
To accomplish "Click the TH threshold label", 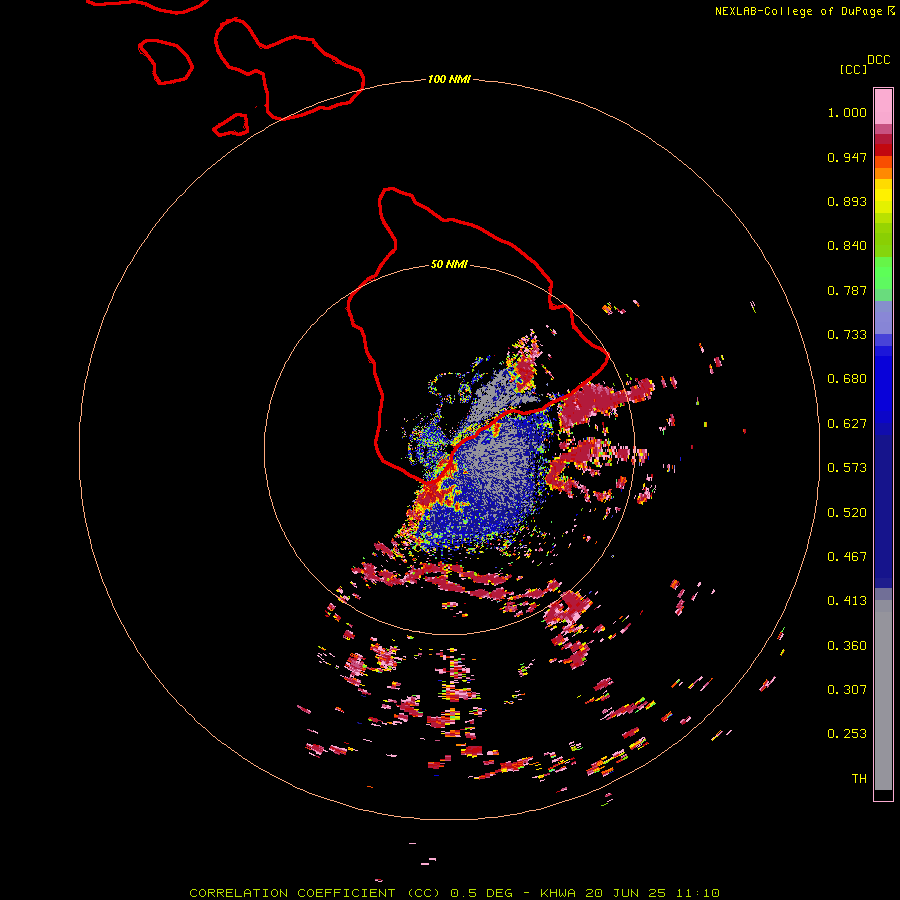I will [859, 779].
